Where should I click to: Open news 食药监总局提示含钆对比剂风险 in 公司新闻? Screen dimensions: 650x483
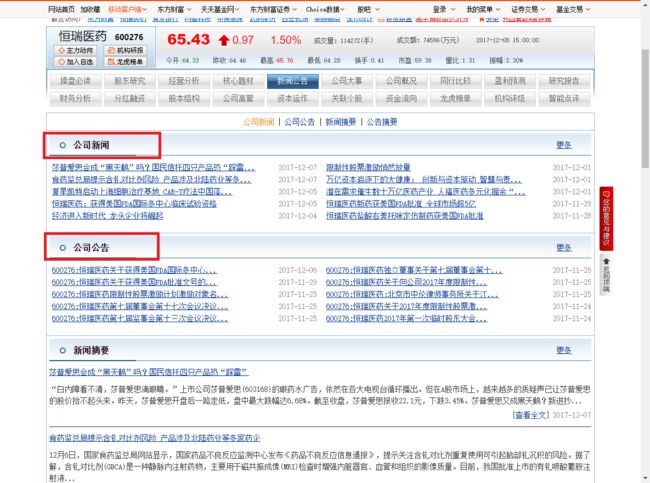[x=151, y=180]
